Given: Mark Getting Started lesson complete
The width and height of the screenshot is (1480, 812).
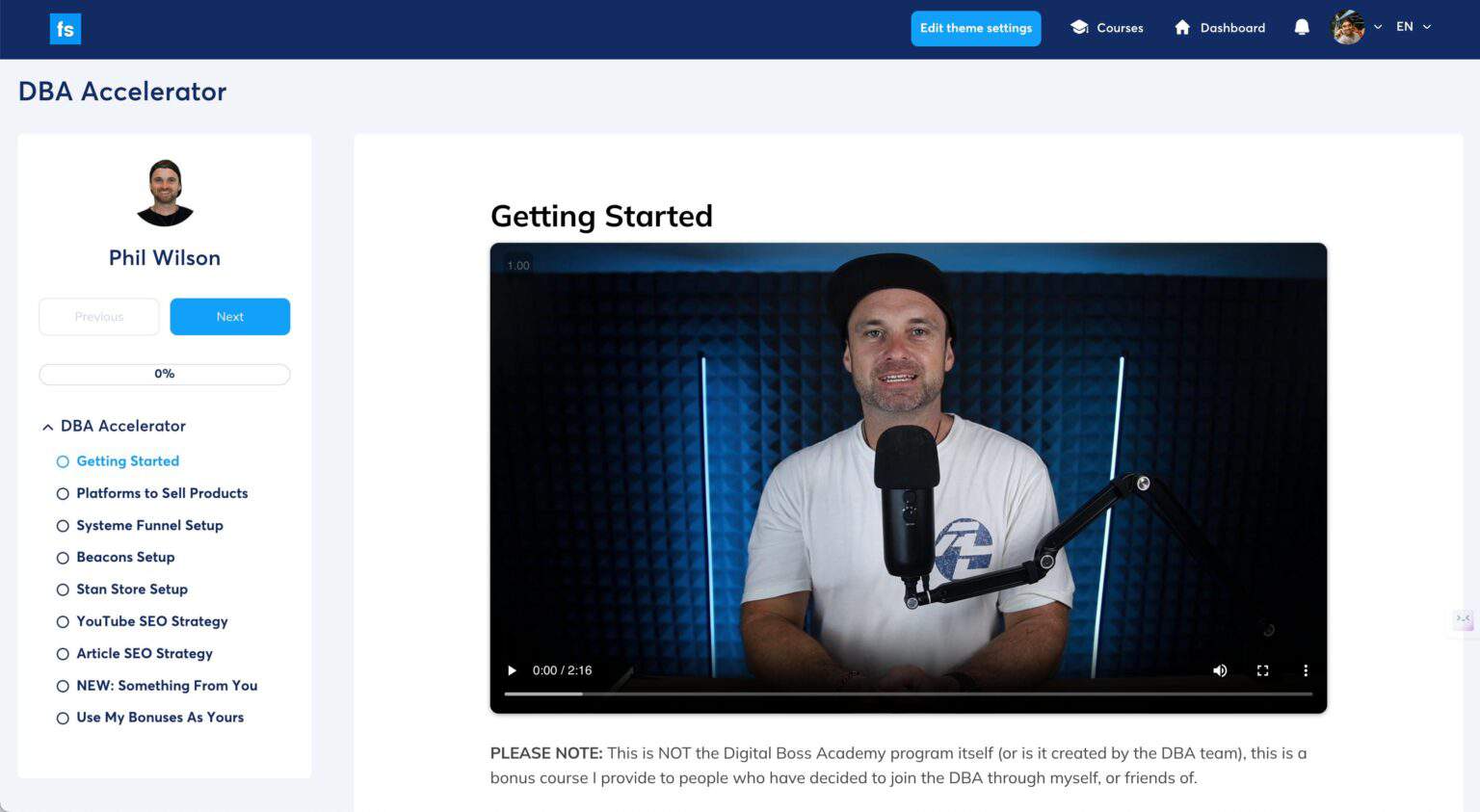Looking at the screenshot, I should point(63,461).
